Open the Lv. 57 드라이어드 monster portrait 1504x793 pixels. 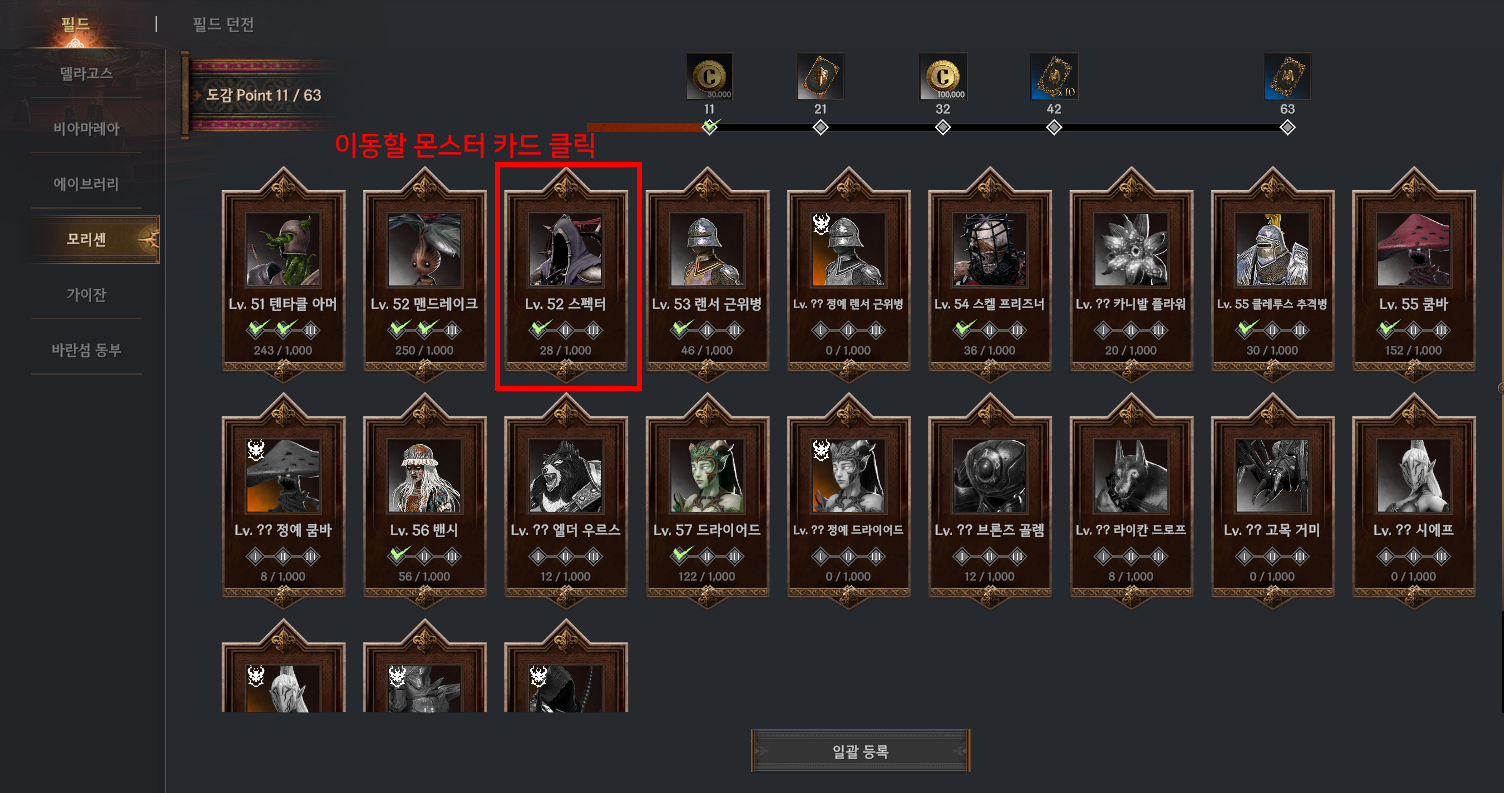tap(709, 476)
